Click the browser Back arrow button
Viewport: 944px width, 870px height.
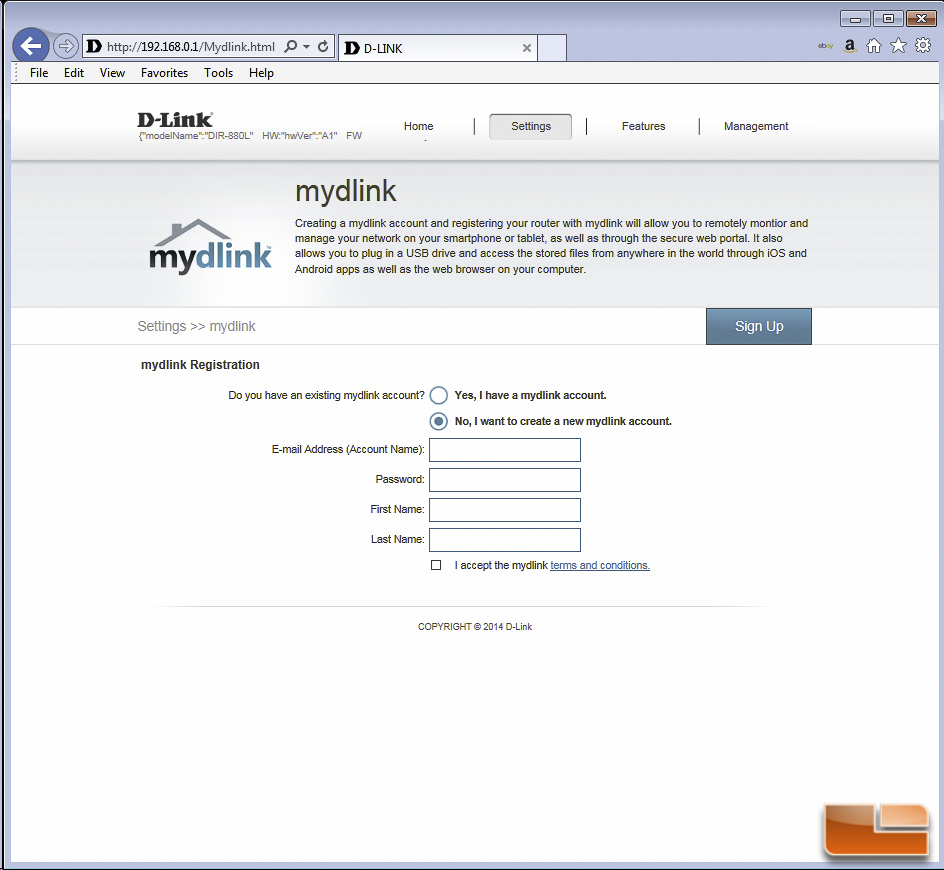(31, 46)
